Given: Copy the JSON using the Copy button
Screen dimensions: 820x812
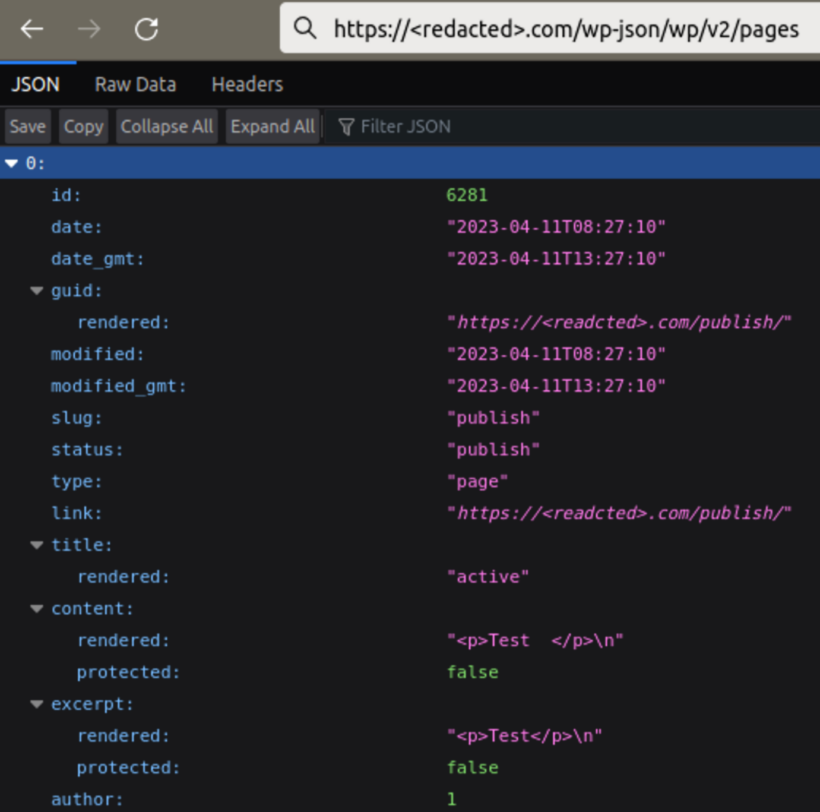Looking at the screenshot, I should coord(83,126).
